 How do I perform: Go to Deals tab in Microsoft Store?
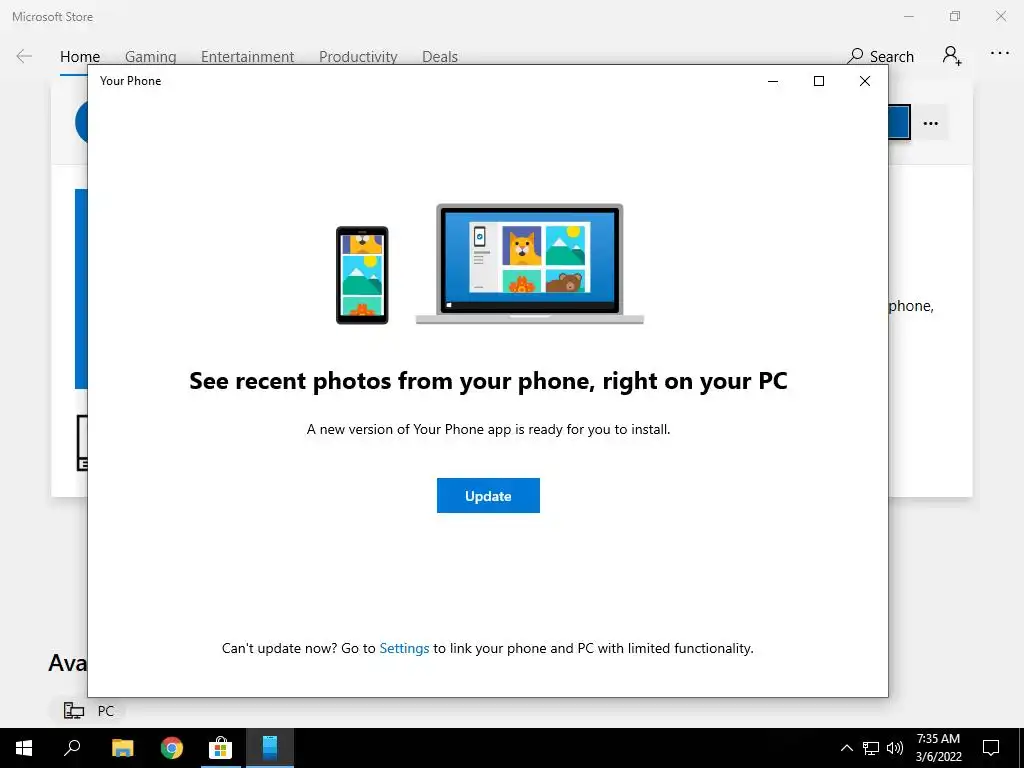pos(440,57)
